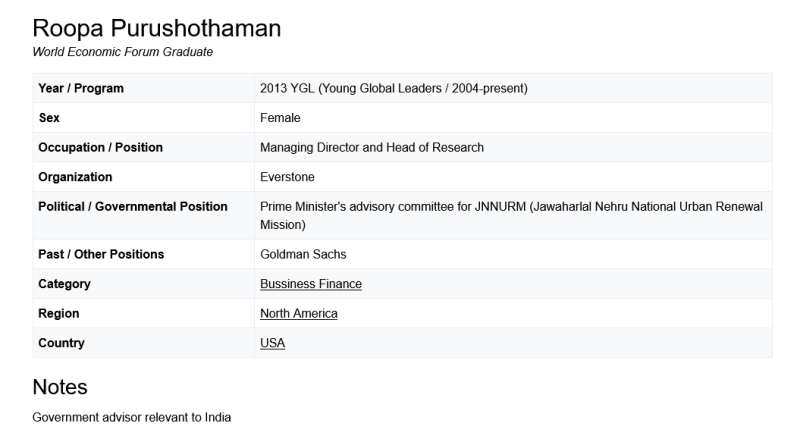The height and width of the screenshot is (442, 800).
Task: Click the World Economic Forum Graduate subtitle
Action: tap(122, 52)
